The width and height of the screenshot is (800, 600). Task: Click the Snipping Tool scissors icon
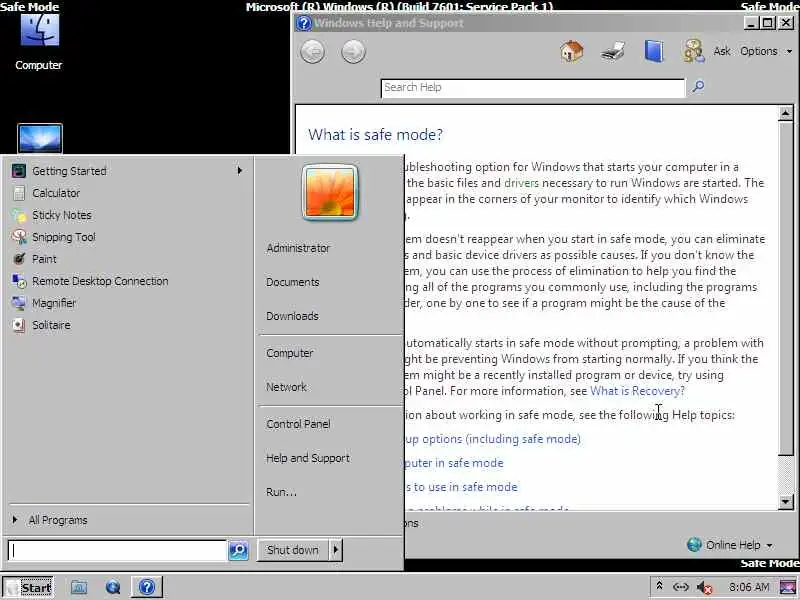pyautogui.click(x=19, y=237)
